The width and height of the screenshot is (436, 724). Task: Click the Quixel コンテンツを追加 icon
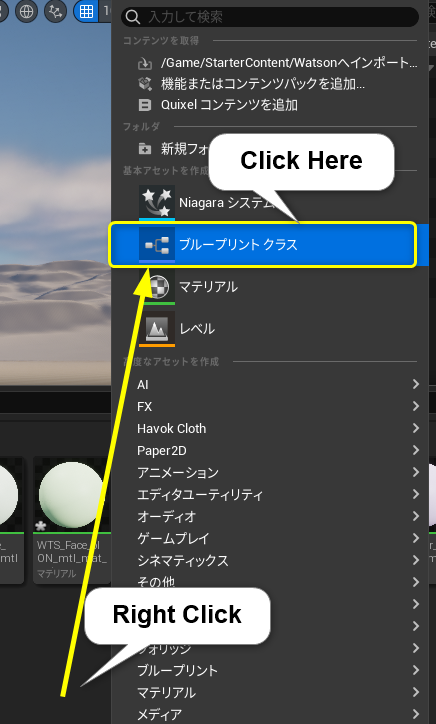coord(145,106)
